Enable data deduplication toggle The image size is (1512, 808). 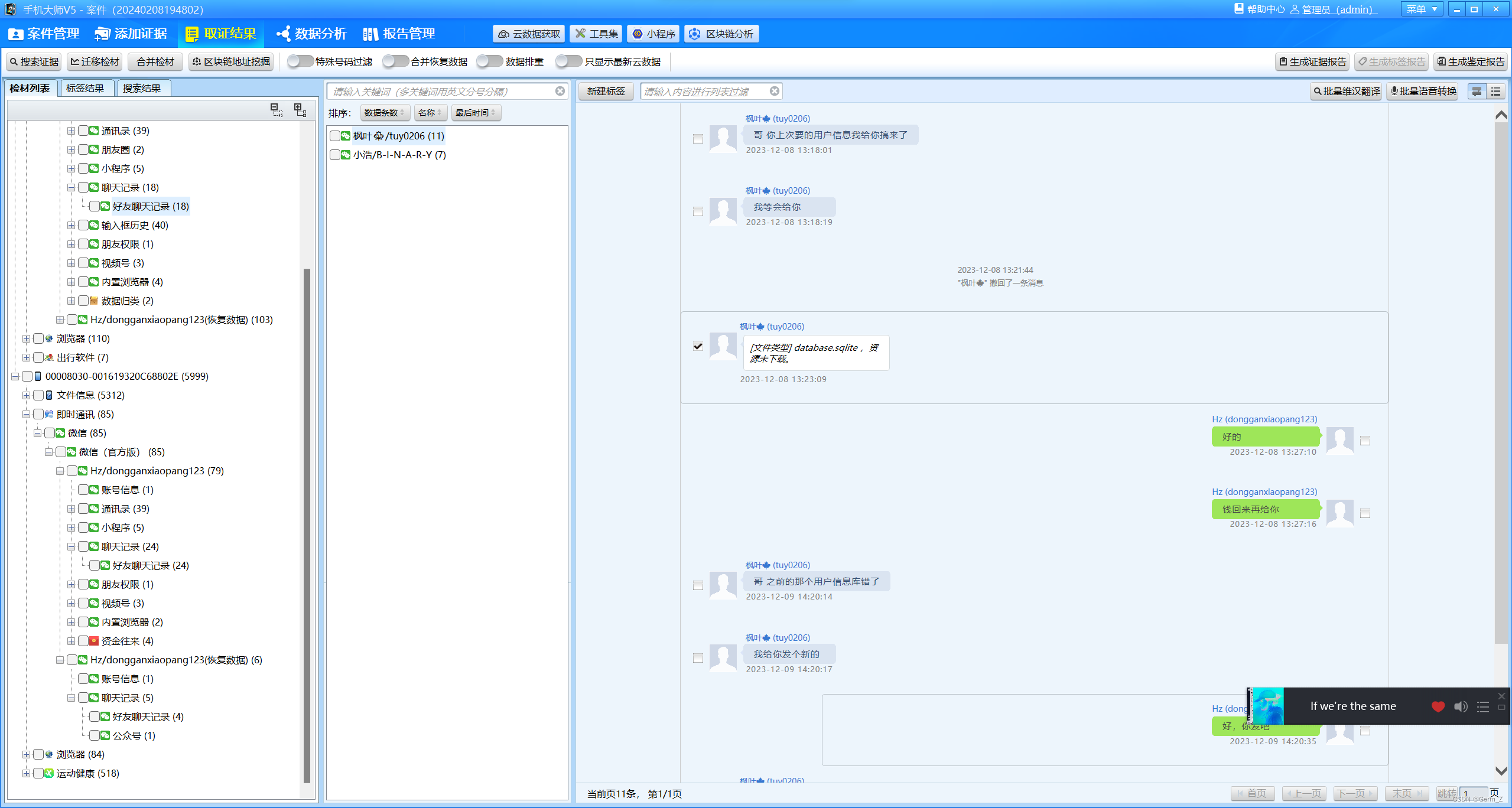(x=489, y=61)
